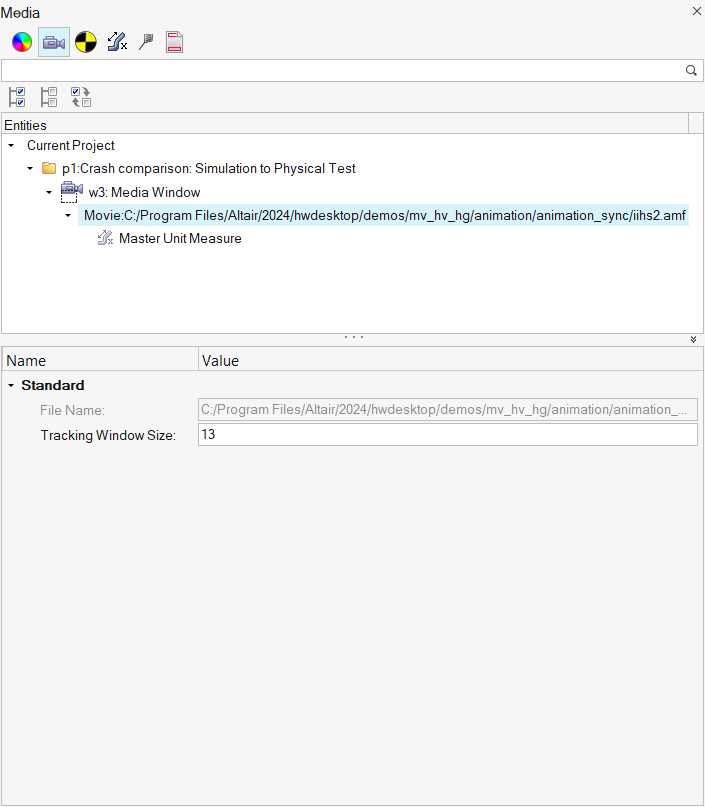Collapse the p1 Crash comparison folder

(30, 169)
